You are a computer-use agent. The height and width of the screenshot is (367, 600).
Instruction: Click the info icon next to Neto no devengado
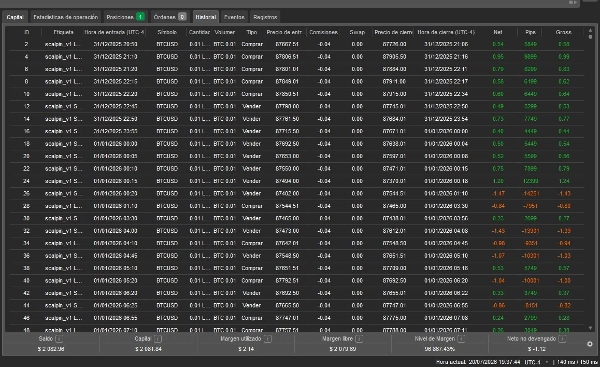562,339
